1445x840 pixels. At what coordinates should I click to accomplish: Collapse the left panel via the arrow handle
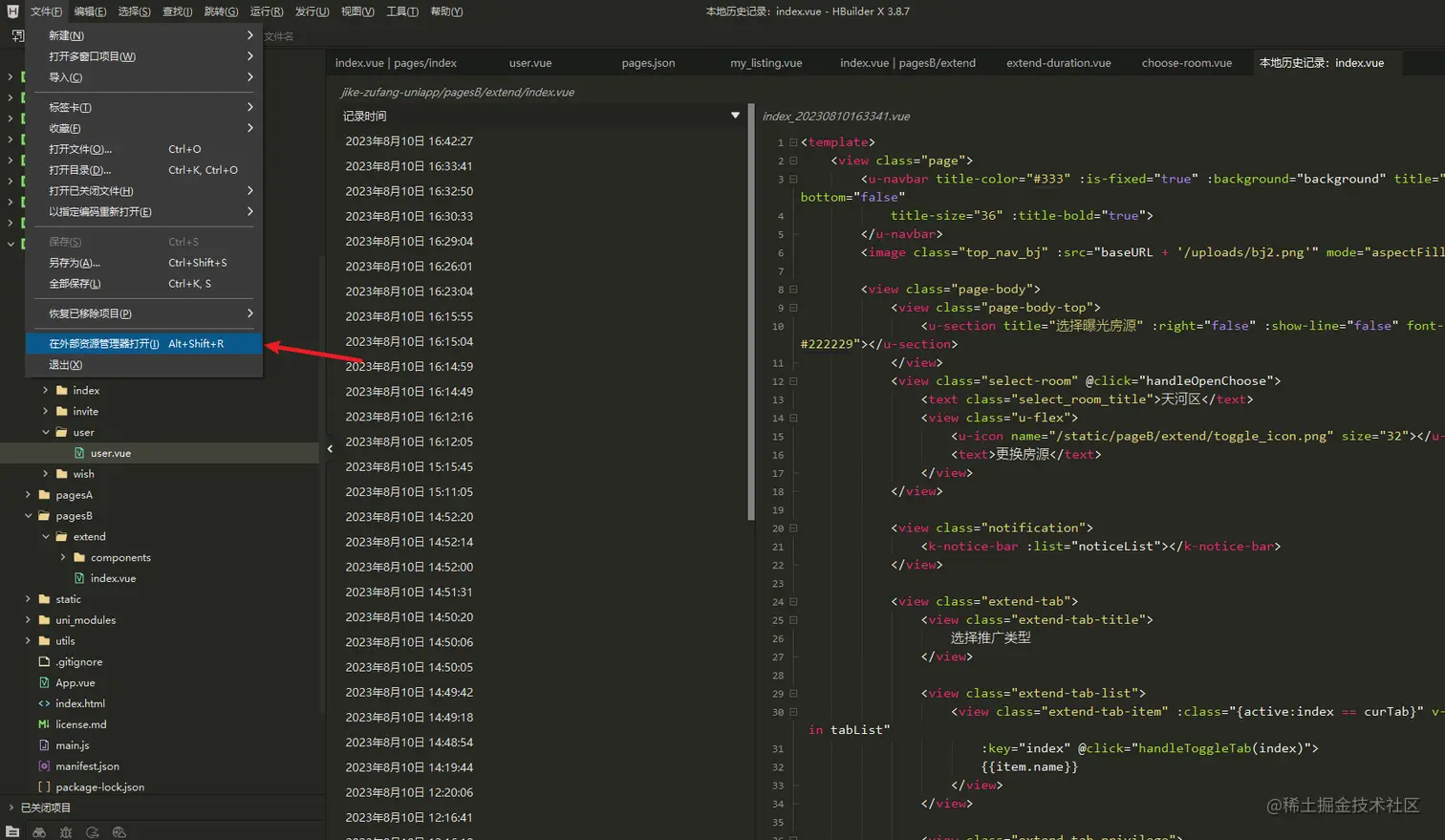330,448
